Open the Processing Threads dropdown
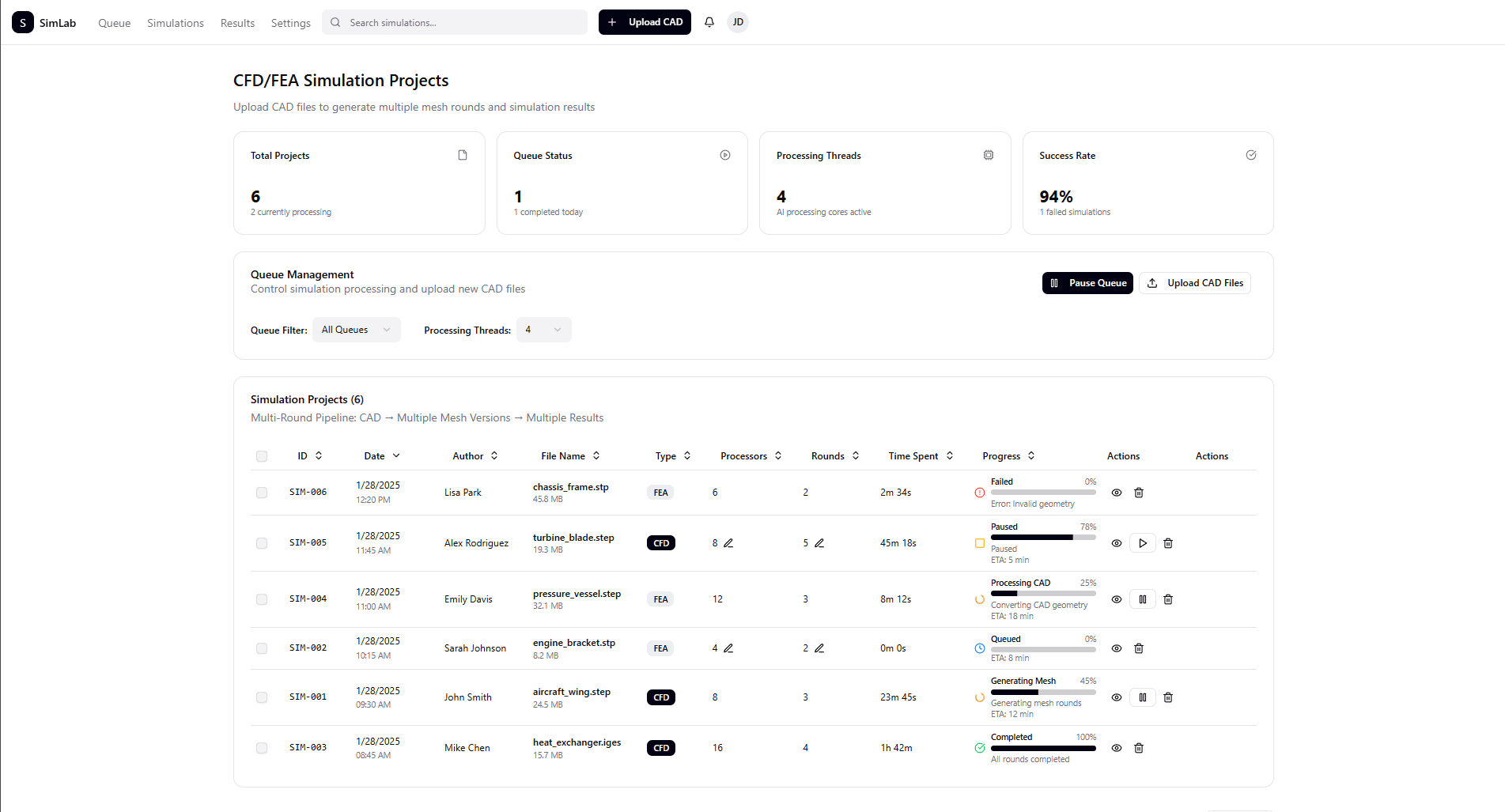 click(544, 330)
